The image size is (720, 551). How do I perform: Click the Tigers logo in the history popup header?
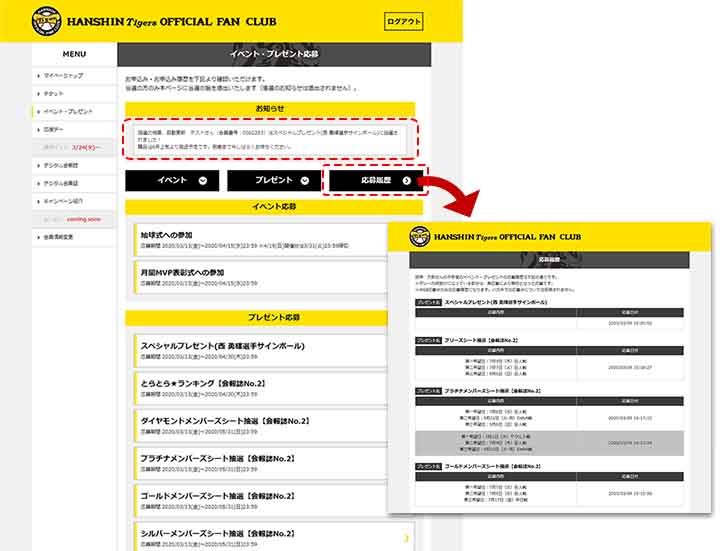click(419, 236)
